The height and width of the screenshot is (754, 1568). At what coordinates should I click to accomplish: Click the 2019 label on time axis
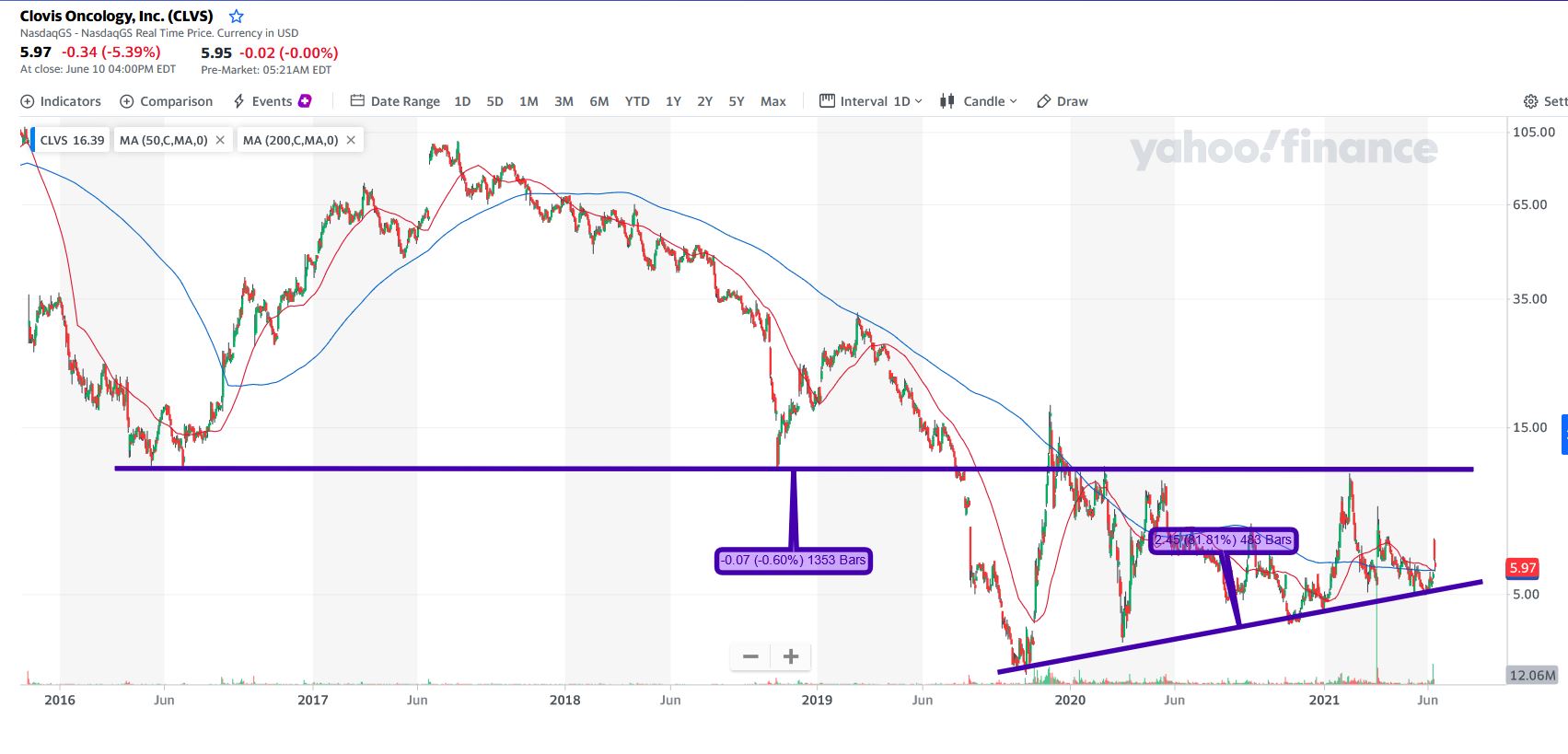pos(817,700)
